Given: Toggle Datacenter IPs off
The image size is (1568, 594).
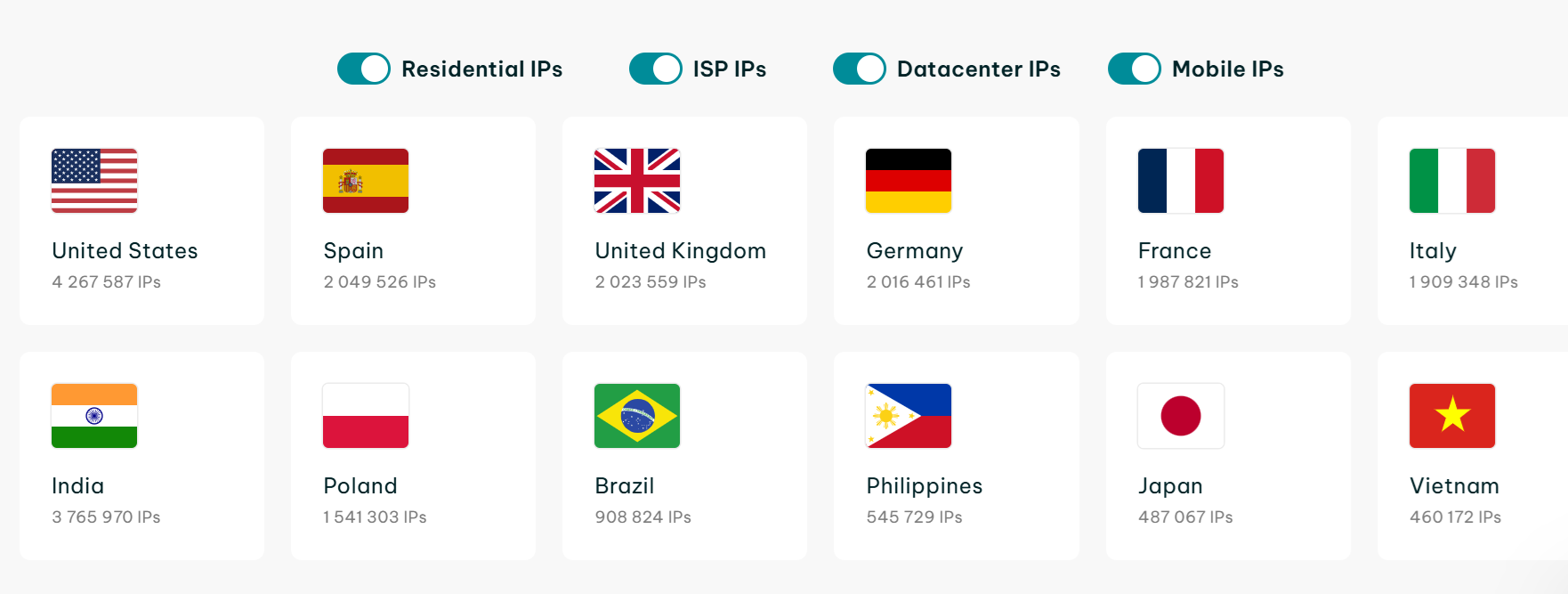Looking at the screenshot, I should pos(859,68).
